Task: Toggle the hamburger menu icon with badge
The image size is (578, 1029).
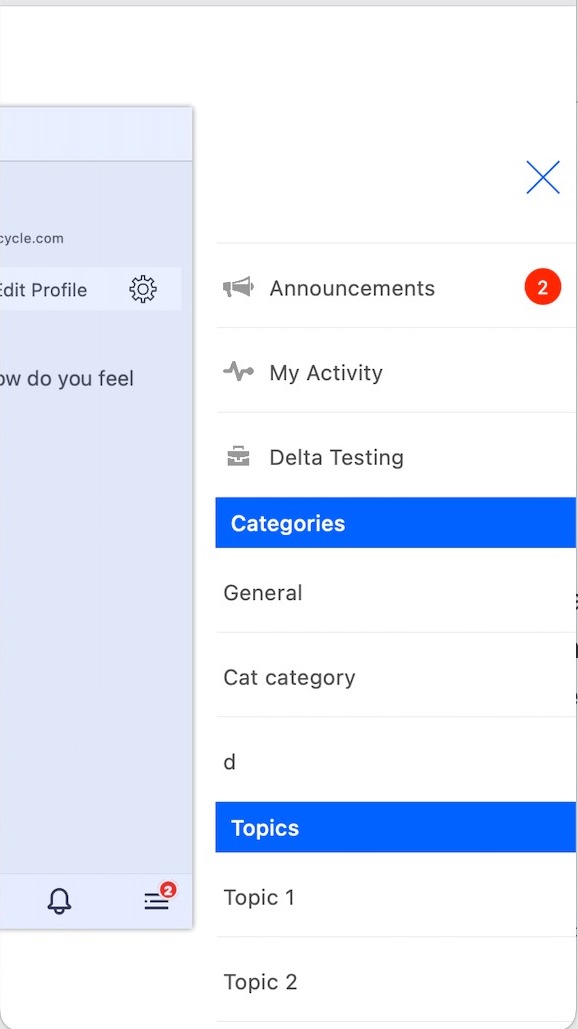Action: click(159, 897)
